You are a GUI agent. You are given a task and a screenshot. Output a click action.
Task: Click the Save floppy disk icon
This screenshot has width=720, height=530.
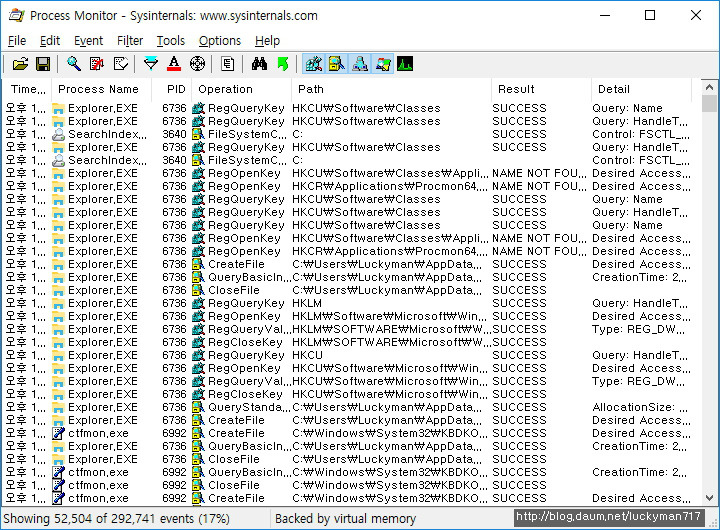(x=43, y=64)
